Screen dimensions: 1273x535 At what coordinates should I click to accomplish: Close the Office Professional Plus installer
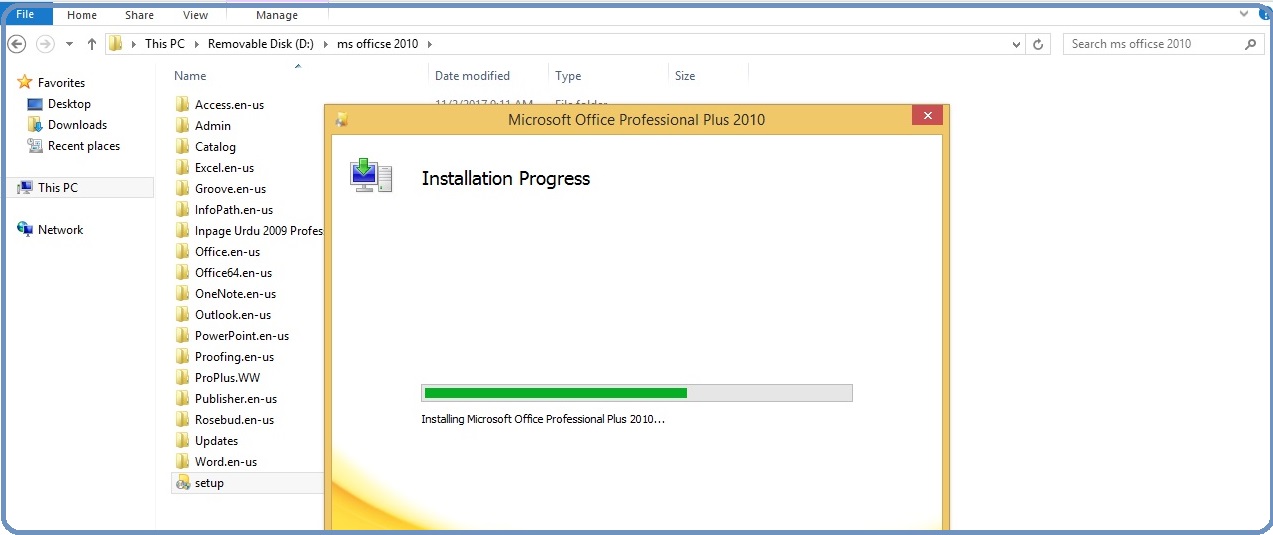click(927, 116)
